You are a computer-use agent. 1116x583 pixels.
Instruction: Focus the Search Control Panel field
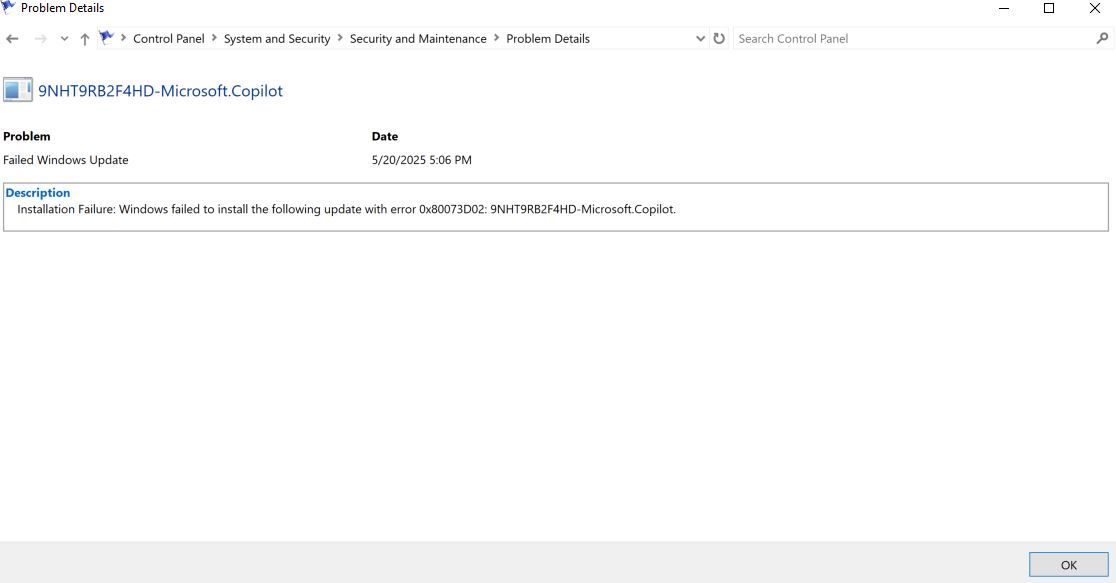[910, 39]
